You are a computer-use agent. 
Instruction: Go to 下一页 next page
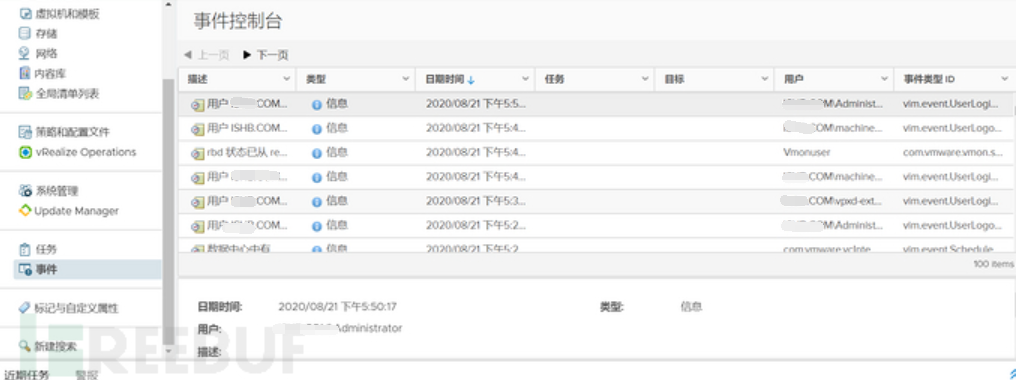(x=266, y=55)
